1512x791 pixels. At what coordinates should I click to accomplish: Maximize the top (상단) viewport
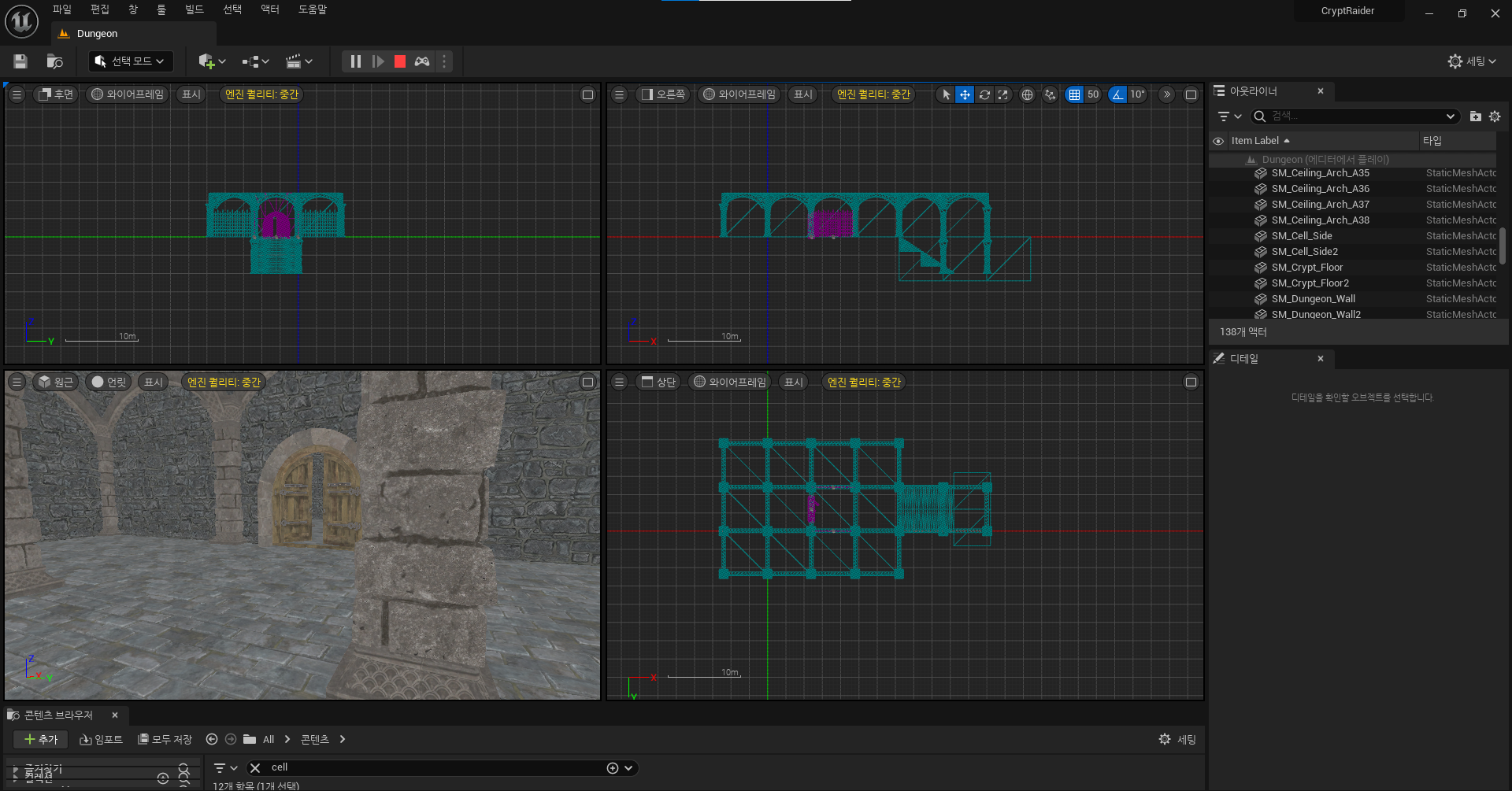pyautogui.click(x=1191, y=383)
